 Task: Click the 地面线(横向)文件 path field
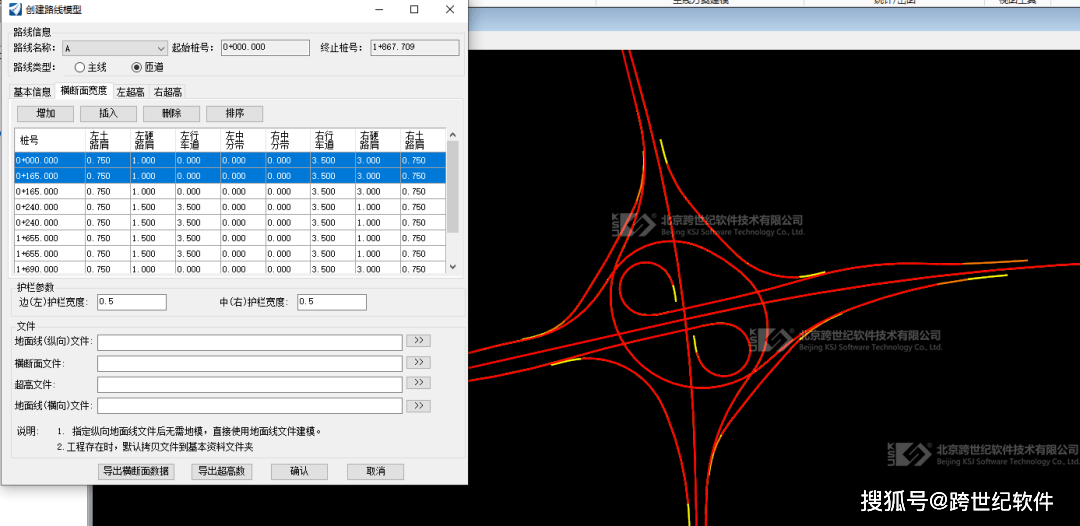pyautogui.click(x=249, y=406)
